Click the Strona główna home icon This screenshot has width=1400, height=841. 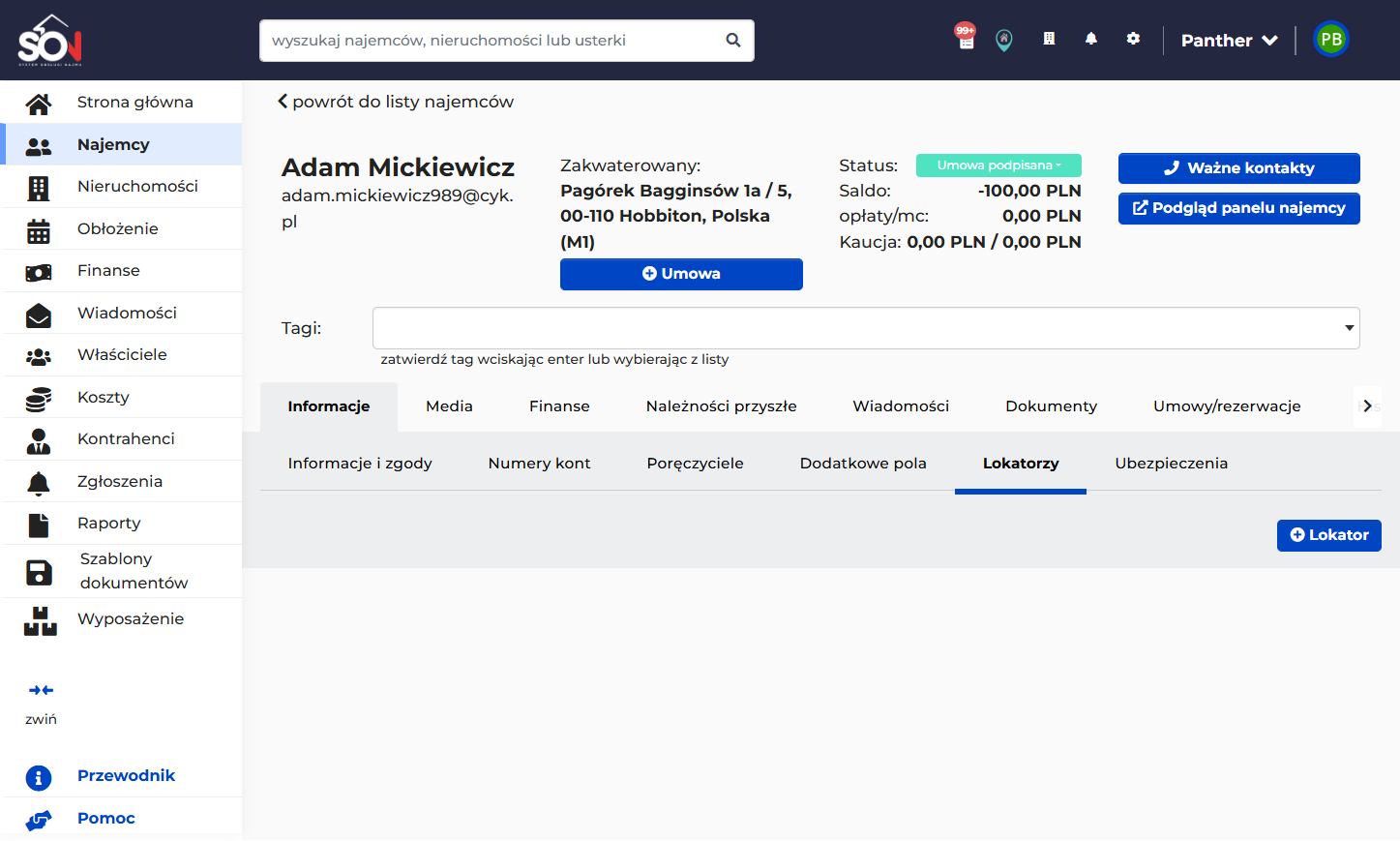39,103
